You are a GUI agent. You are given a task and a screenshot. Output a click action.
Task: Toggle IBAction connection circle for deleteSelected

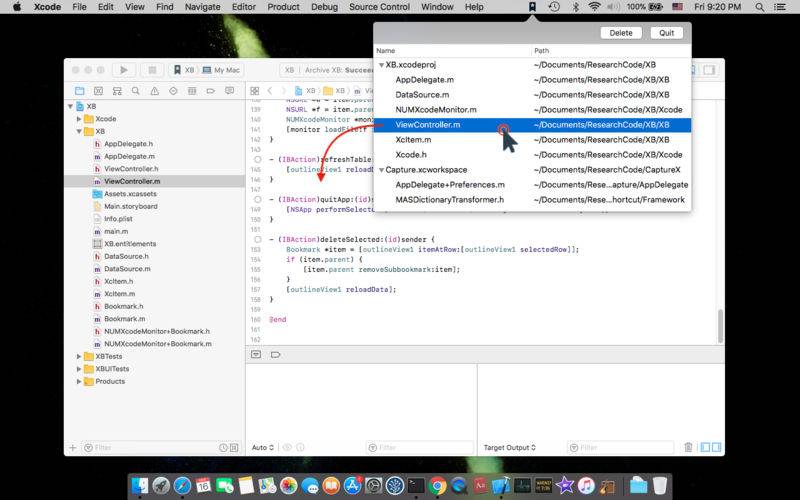tap(258, 239)
